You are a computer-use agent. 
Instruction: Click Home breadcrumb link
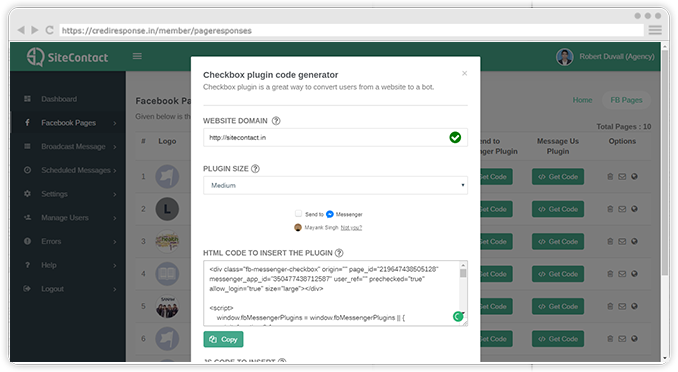[x=582, y=100]
